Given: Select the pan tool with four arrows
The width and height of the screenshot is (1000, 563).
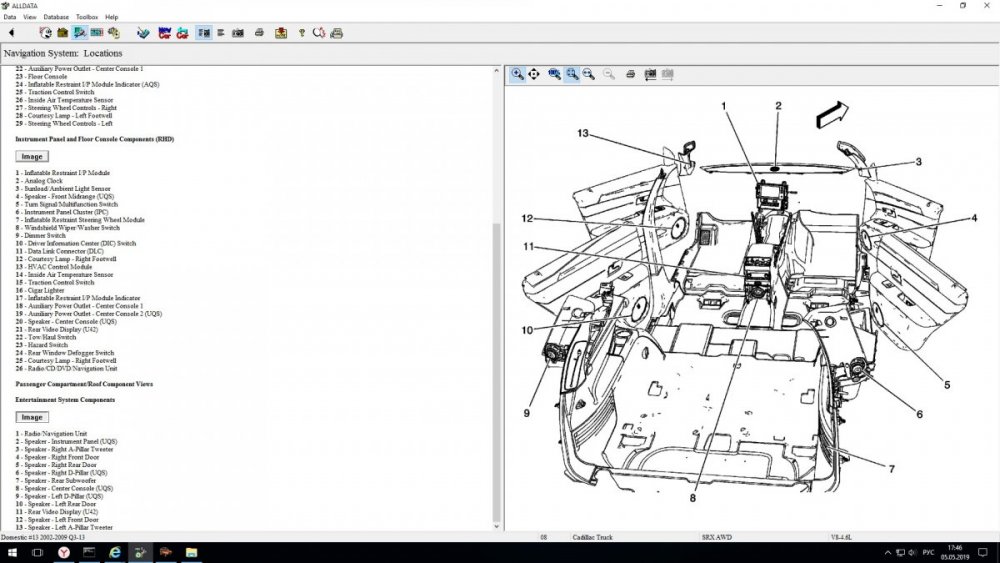Looking at the screenshot, I should [x=534, y=74].
